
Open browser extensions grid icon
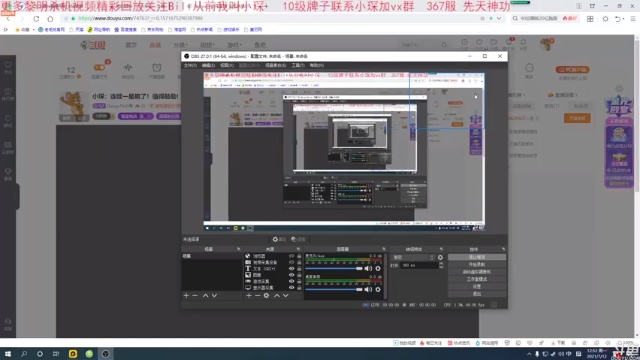point(590,19)
